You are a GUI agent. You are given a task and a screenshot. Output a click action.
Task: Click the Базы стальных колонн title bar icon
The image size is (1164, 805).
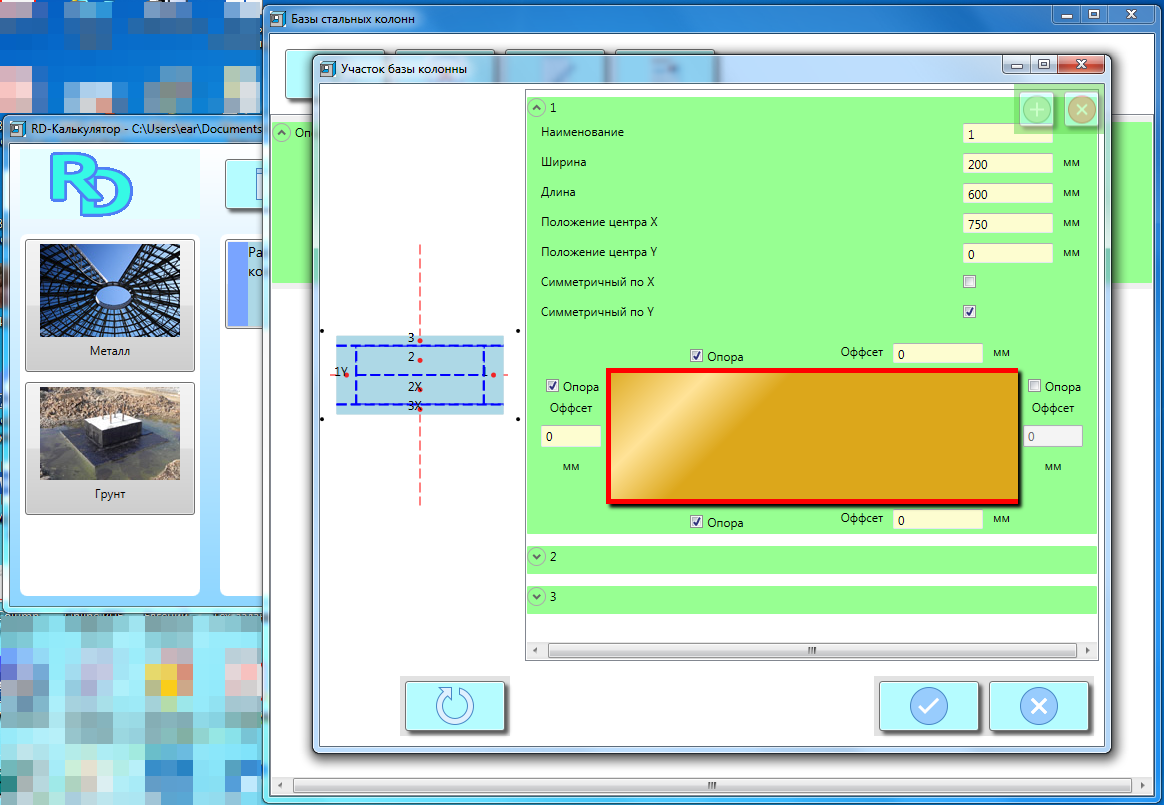tap(278, 19)
